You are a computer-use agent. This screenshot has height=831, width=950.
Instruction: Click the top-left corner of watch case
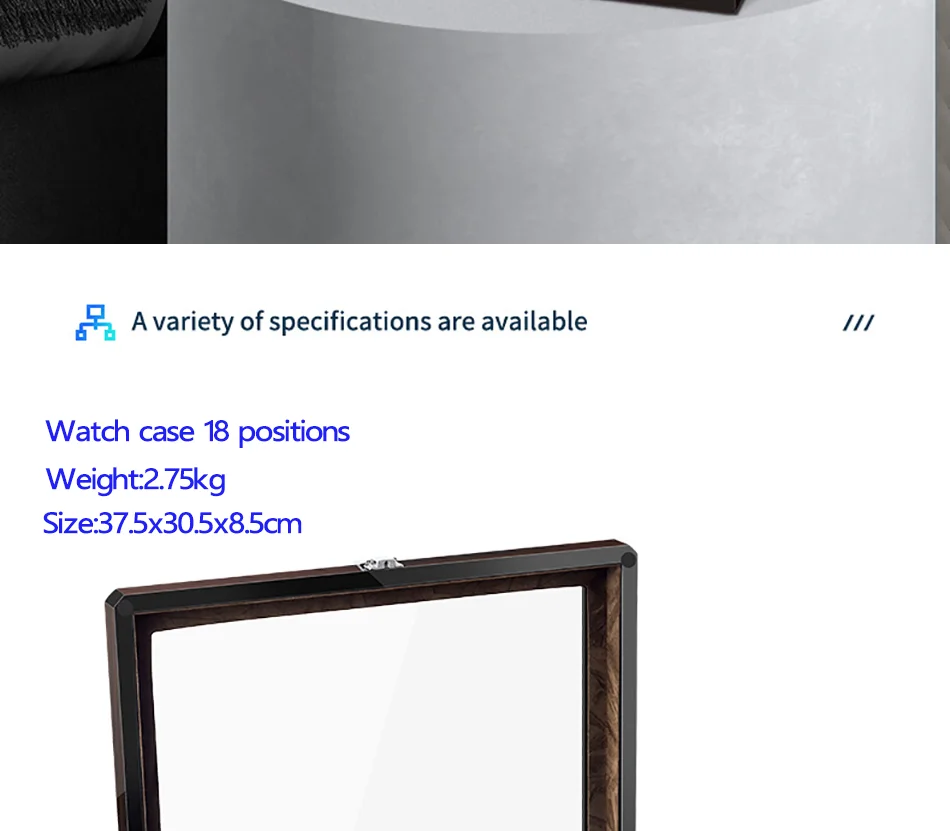coord(116,602)
